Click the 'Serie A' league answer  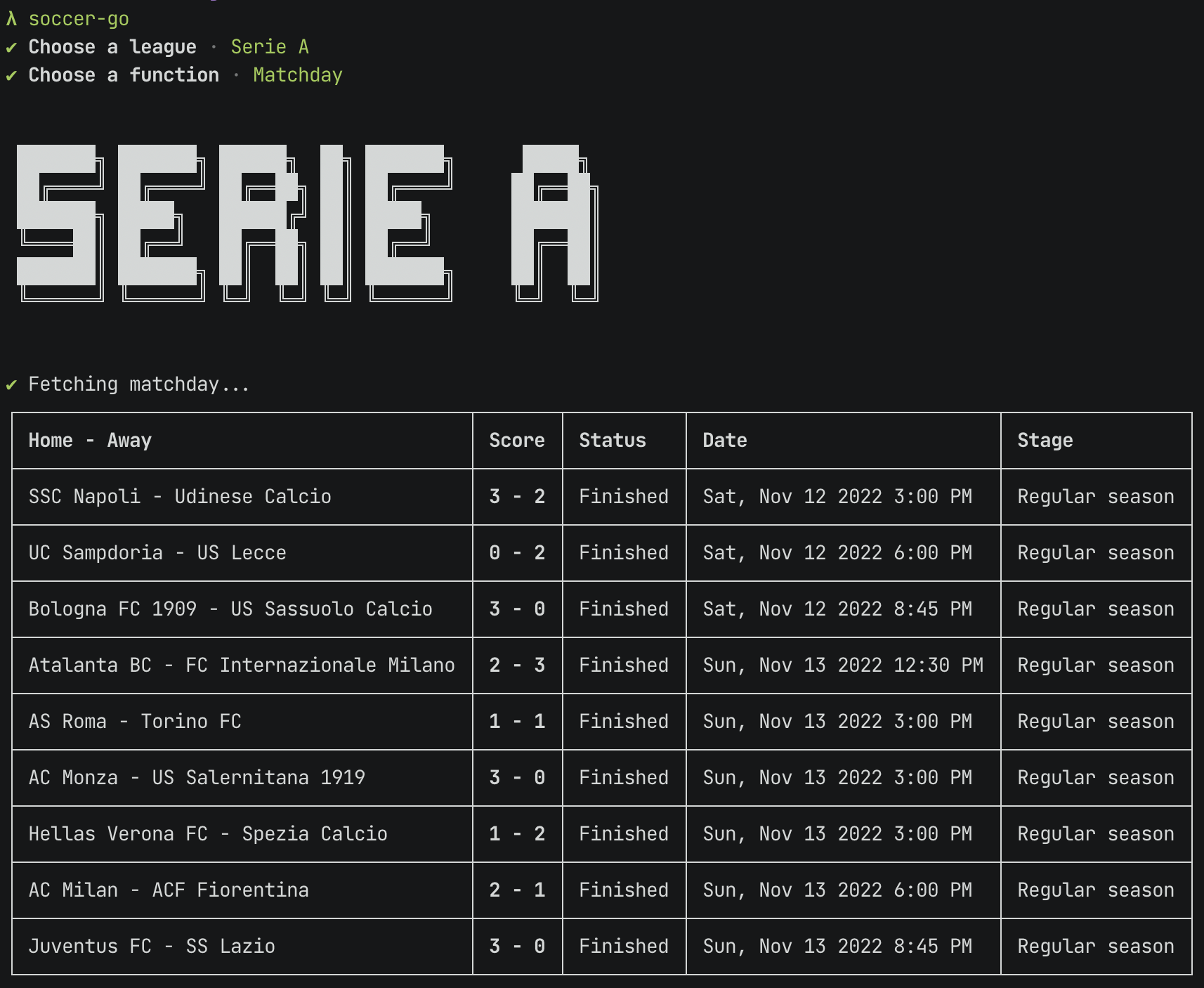pos(270,47)
